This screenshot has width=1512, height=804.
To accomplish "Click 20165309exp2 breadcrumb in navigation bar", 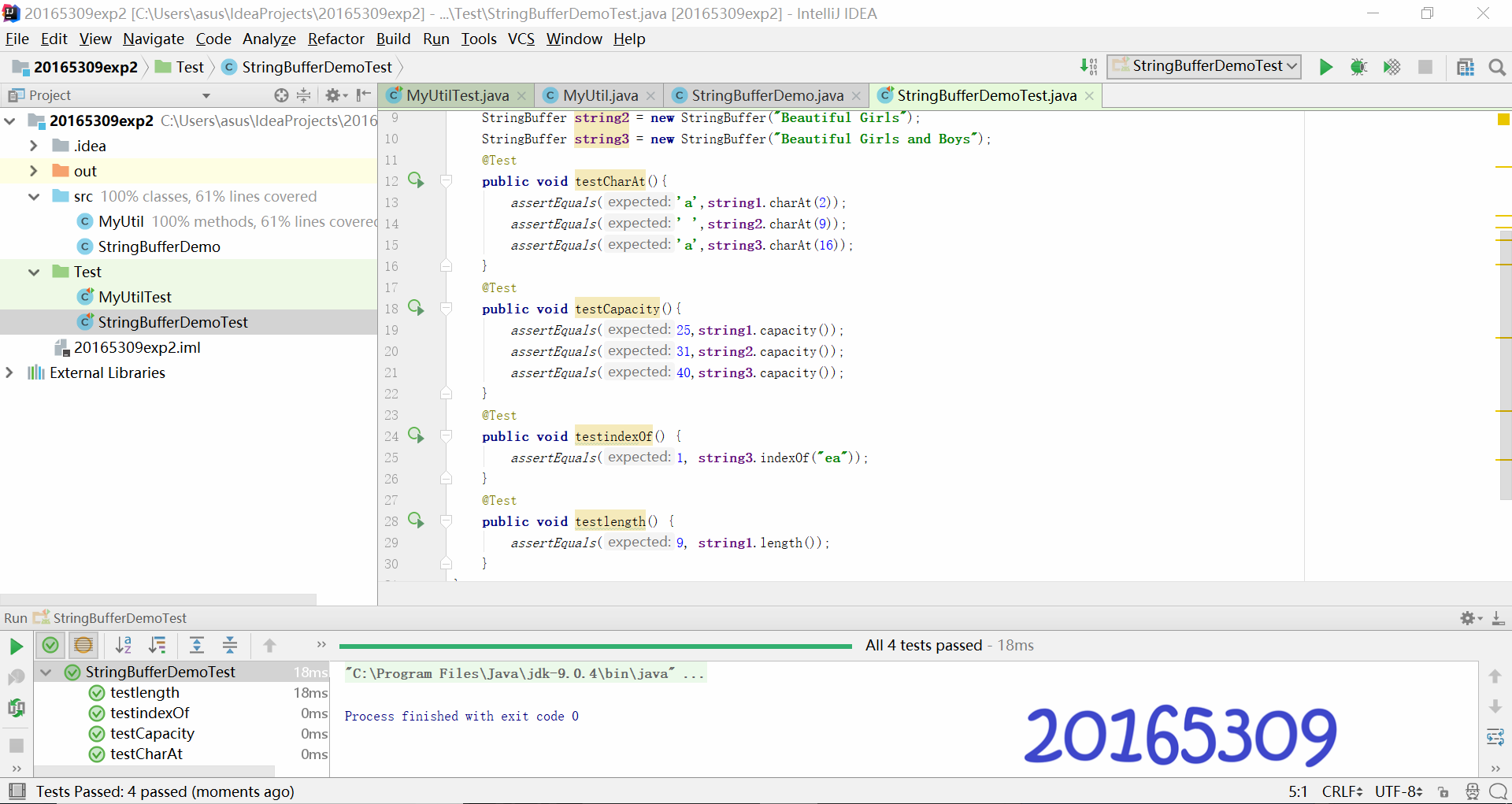I will click(x=75, y=67).
